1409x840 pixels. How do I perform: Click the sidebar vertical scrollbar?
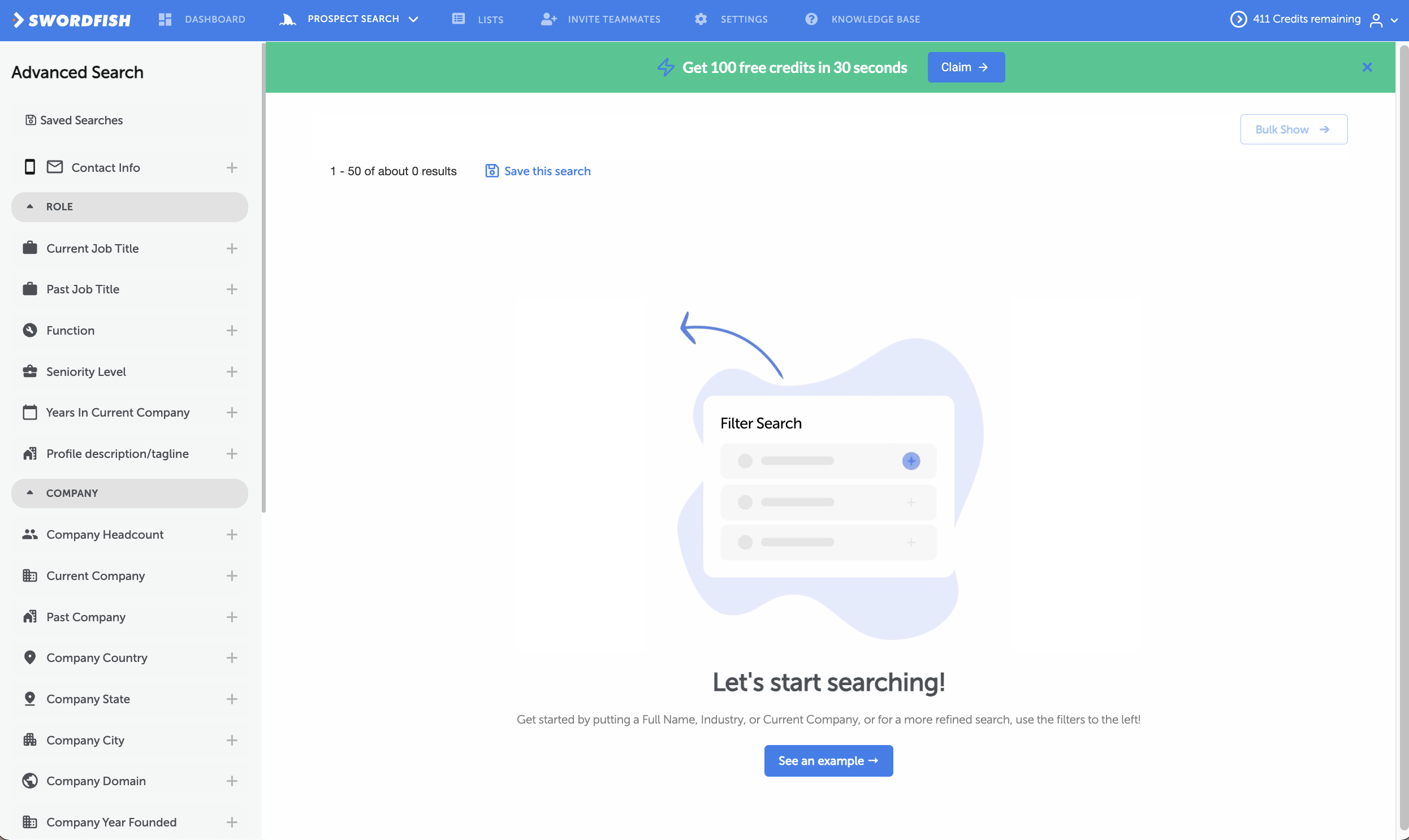coord(263,278)
